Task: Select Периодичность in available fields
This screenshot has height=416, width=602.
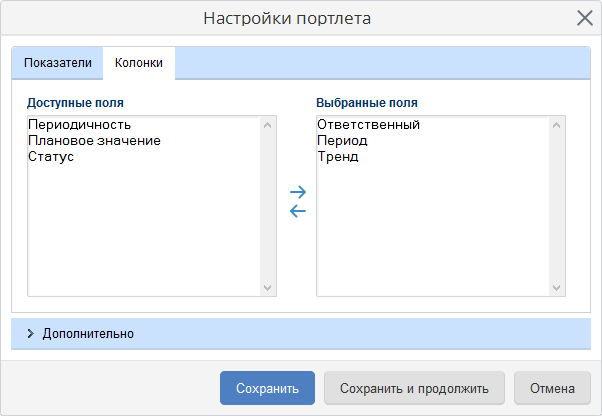Action: click(x=80, y=125)
